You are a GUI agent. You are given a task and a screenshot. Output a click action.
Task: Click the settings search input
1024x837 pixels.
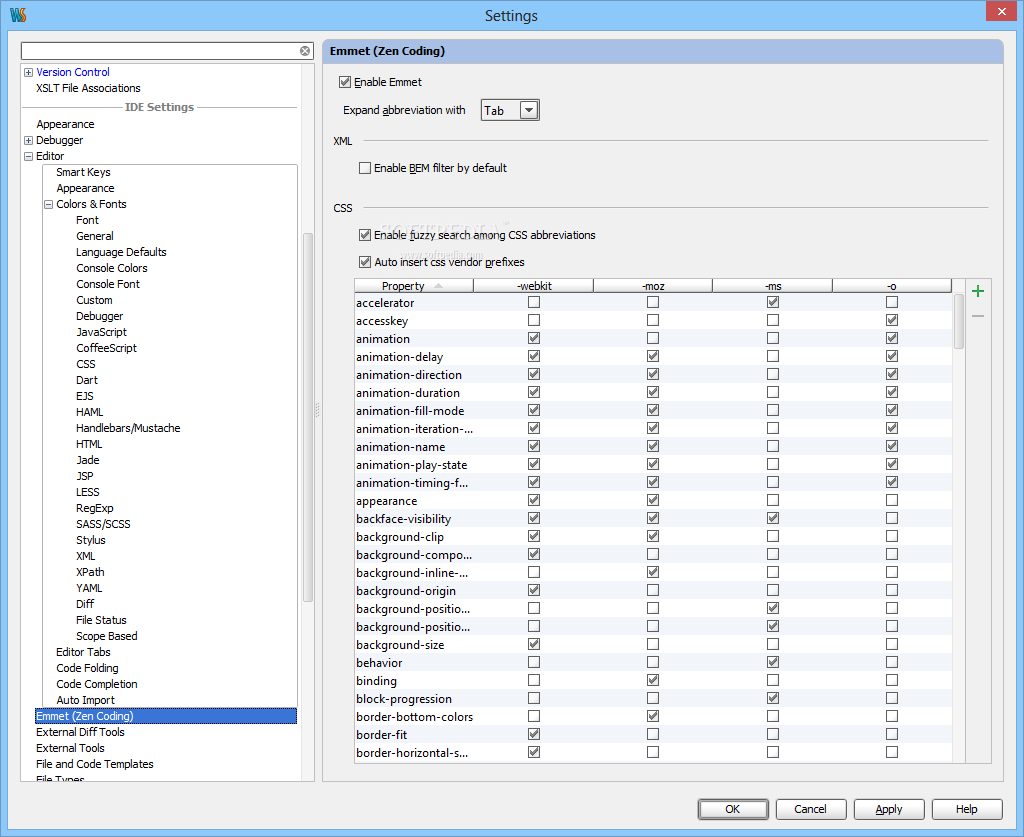[x=160, y=51]
